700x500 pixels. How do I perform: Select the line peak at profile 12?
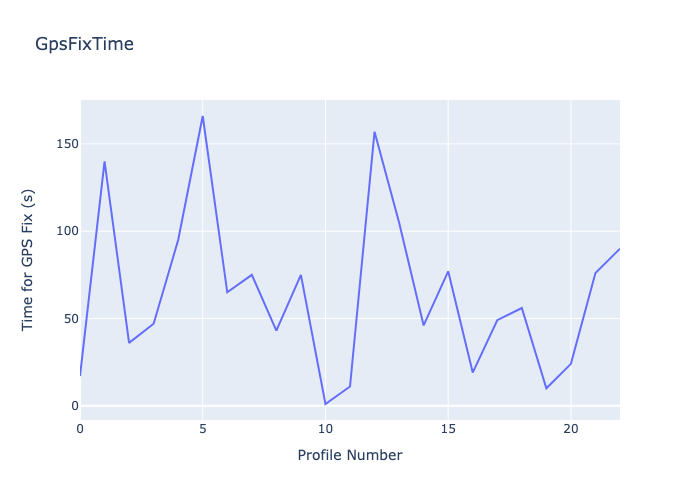374,132
